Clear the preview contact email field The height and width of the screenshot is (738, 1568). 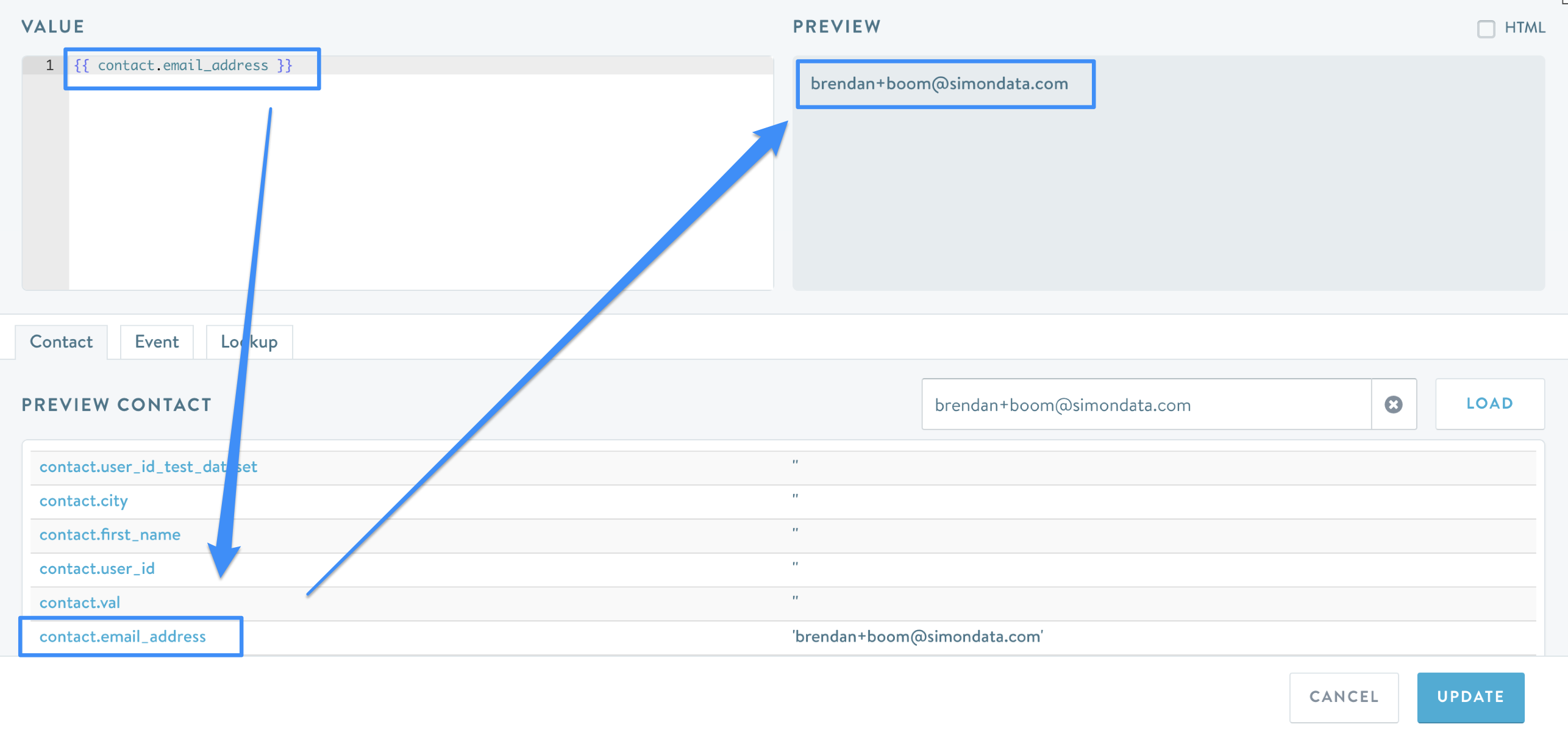(x=1393, y=404)
